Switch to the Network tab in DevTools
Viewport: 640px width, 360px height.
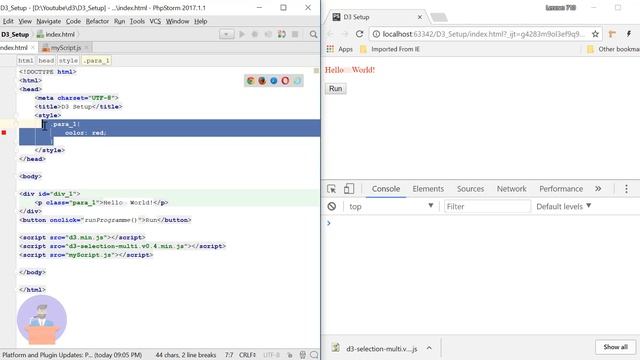[511, 189]
